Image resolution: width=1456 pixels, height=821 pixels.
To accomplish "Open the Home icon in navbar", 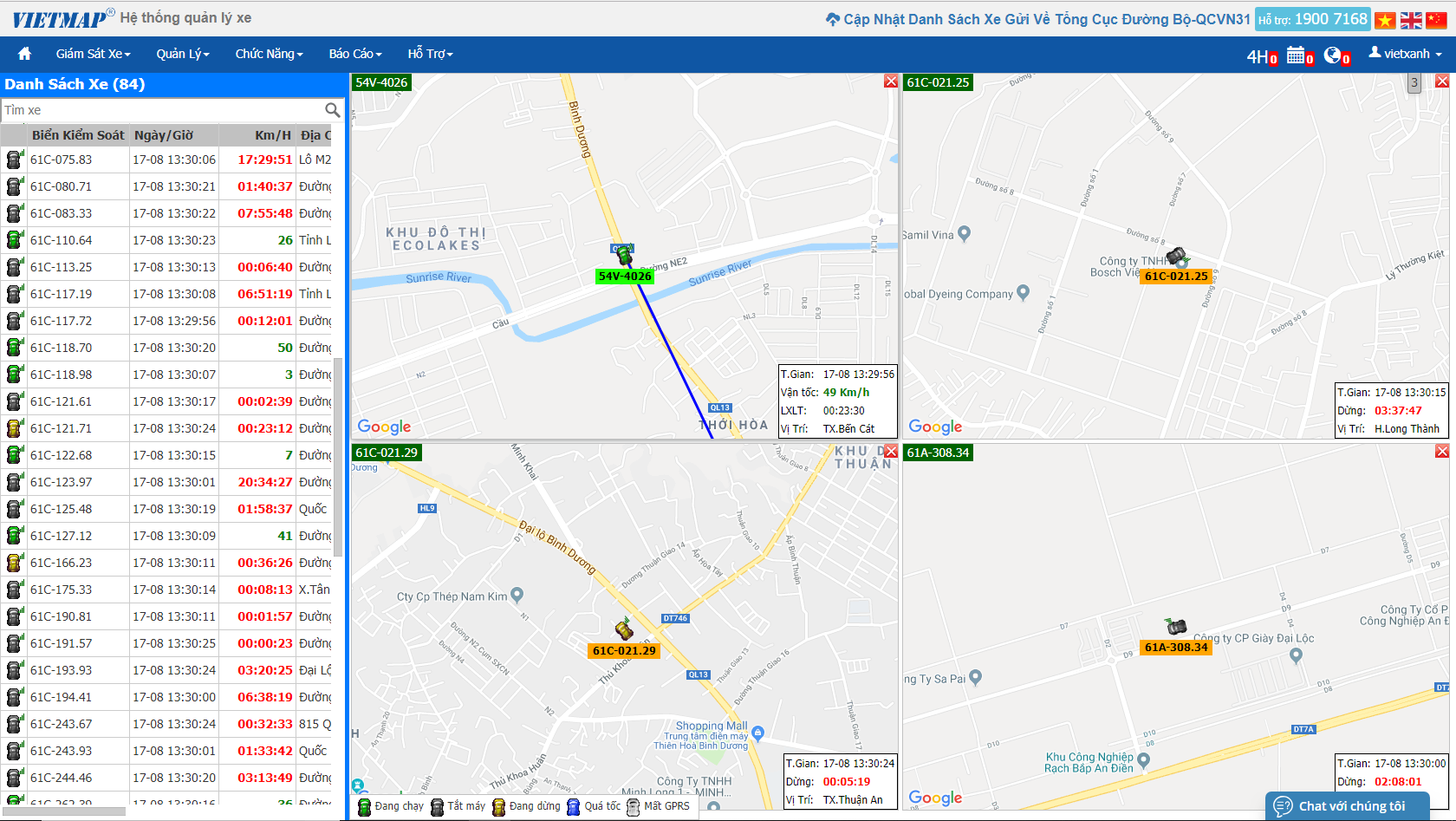I will coord(24,54).
